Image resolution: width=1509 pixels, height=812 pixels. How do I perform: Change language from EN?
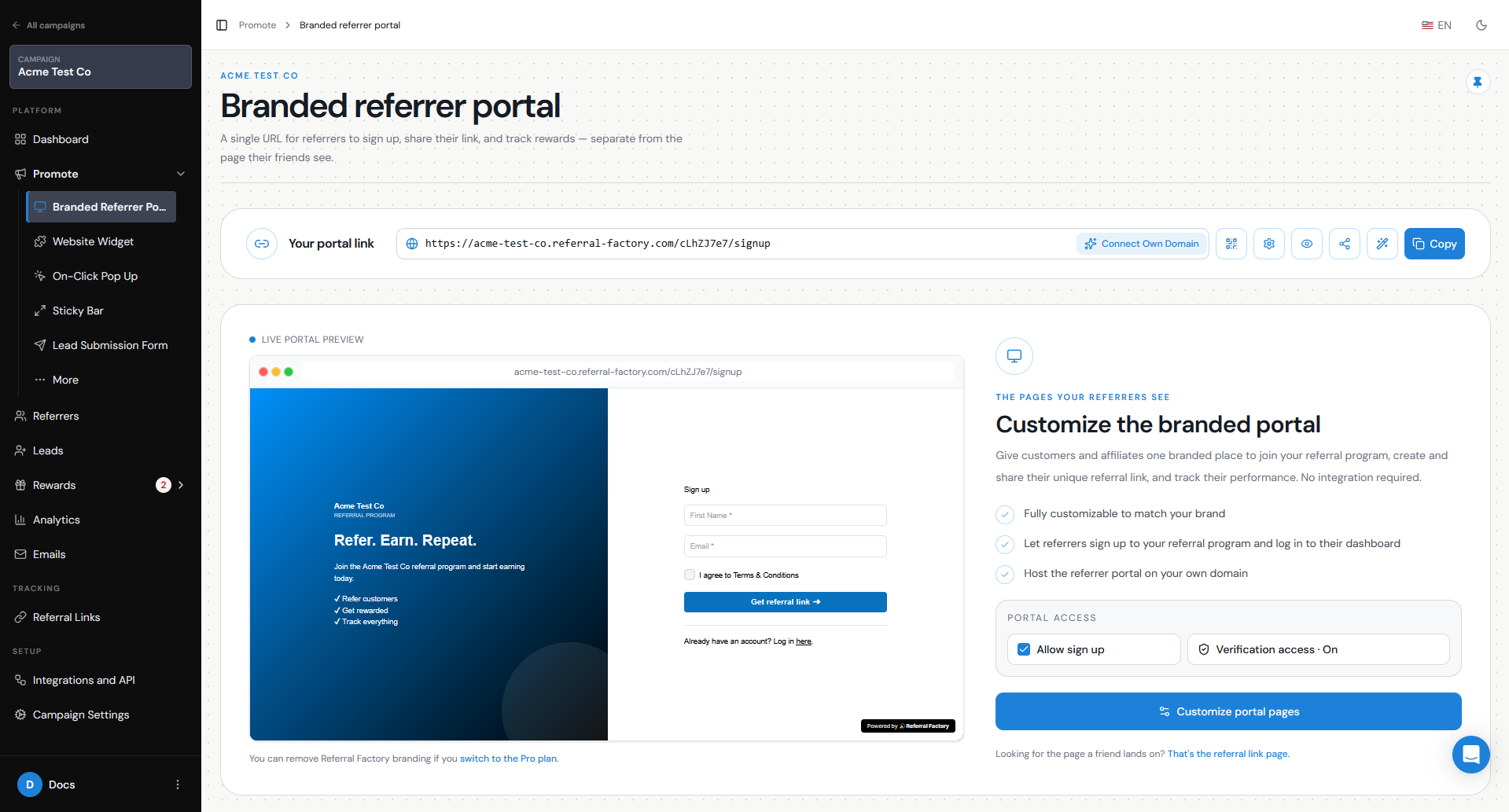[x=1436, y=25]
